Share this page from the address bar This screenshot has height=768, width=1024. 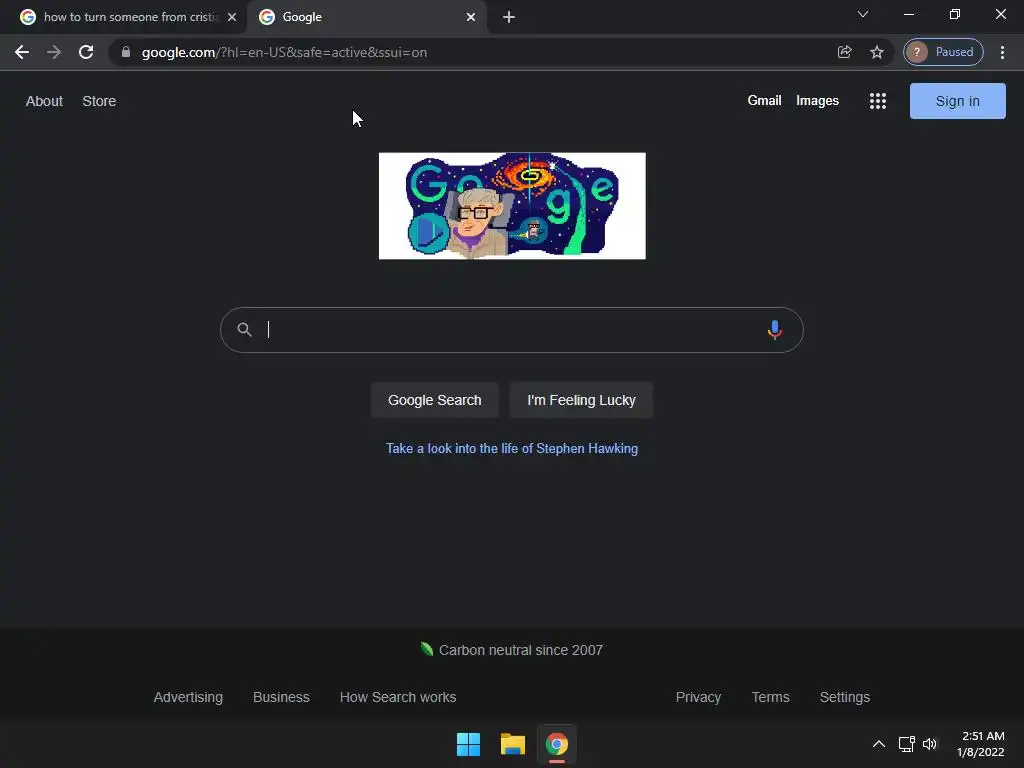coord(844,52)
